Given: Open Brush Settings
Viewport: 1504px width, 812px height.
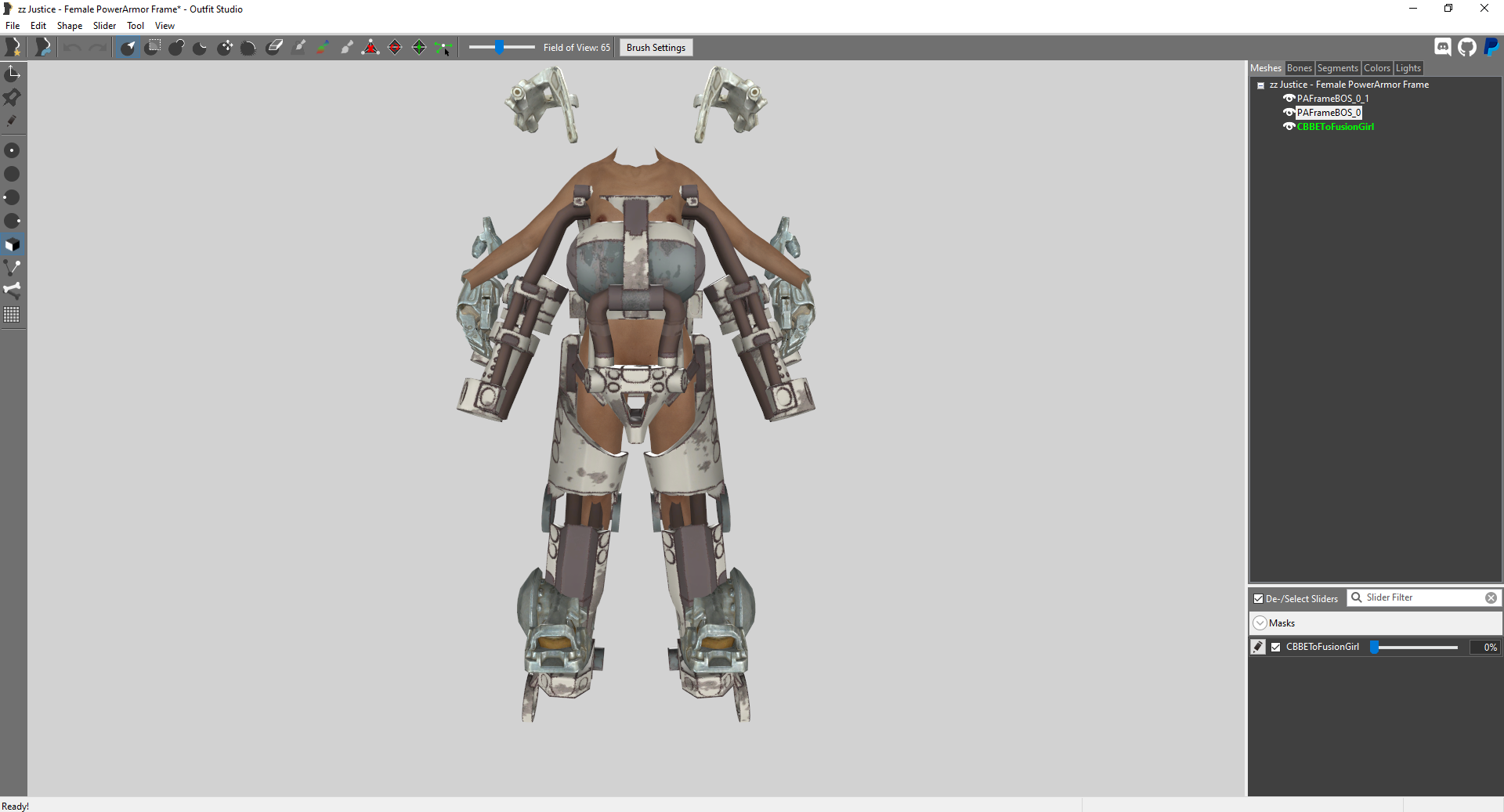Looking at the screenshot, I should point(656,48).
